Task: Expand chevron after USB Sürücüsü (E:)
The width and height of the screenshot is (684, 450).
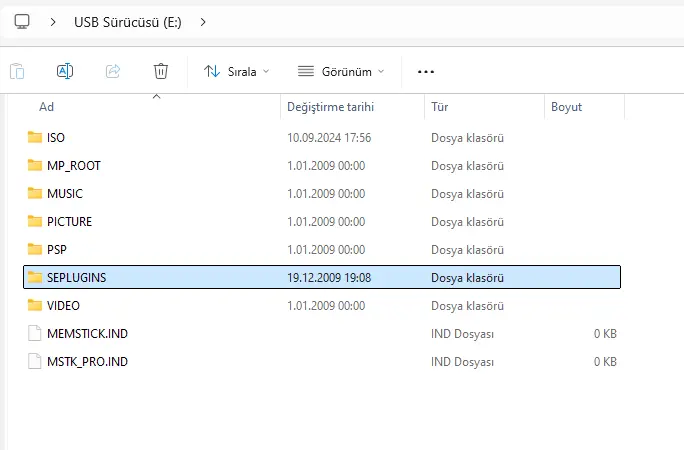Action: [203, 22]
